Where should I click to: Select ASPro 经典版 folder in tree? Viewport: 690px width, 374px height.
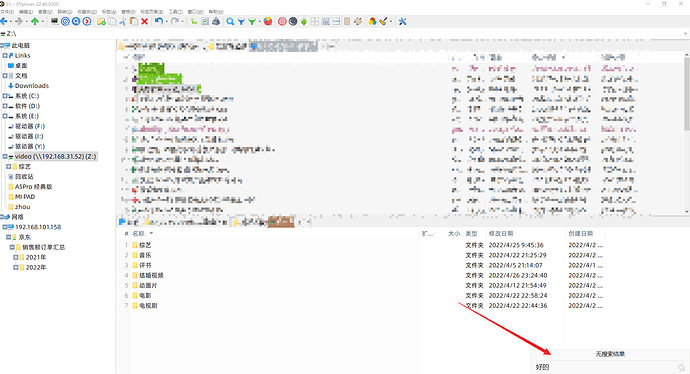pos(33,187)
